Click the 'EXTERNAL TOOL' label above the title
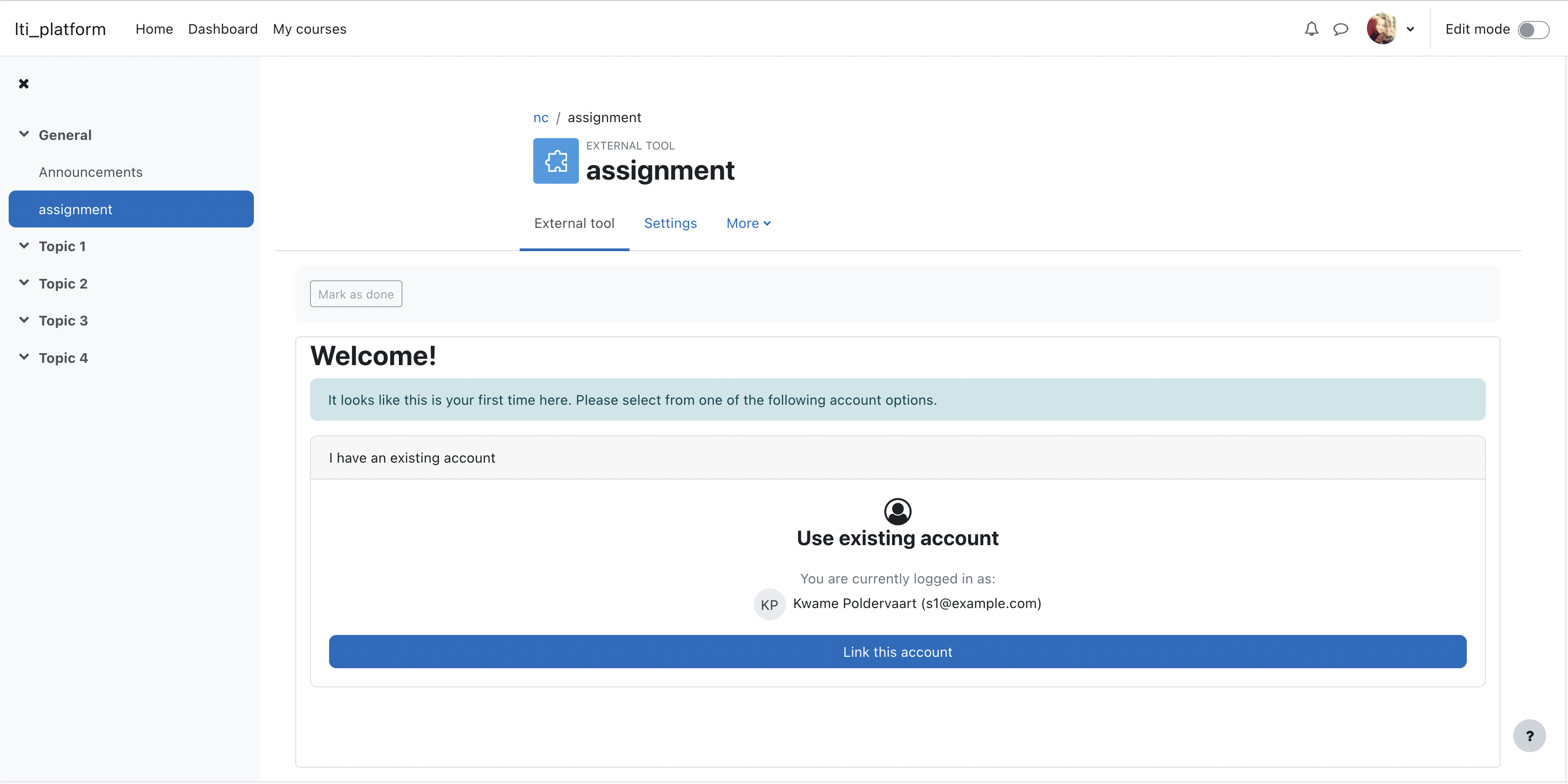Viewport: 1568px width, 784px height. point(630,145)
